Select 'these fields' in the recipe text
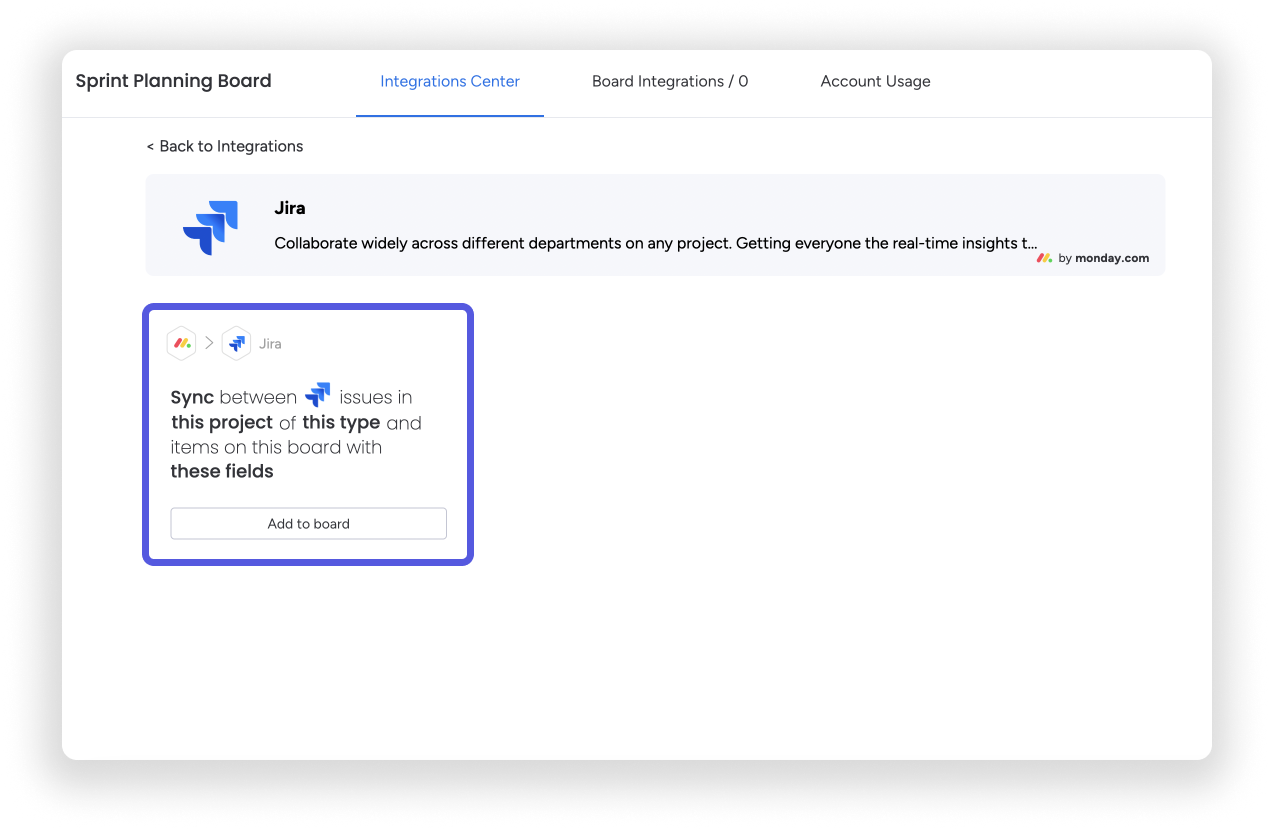Image resolution: width=1270 pixels, height=830 pixels. [x=222, y=471]
